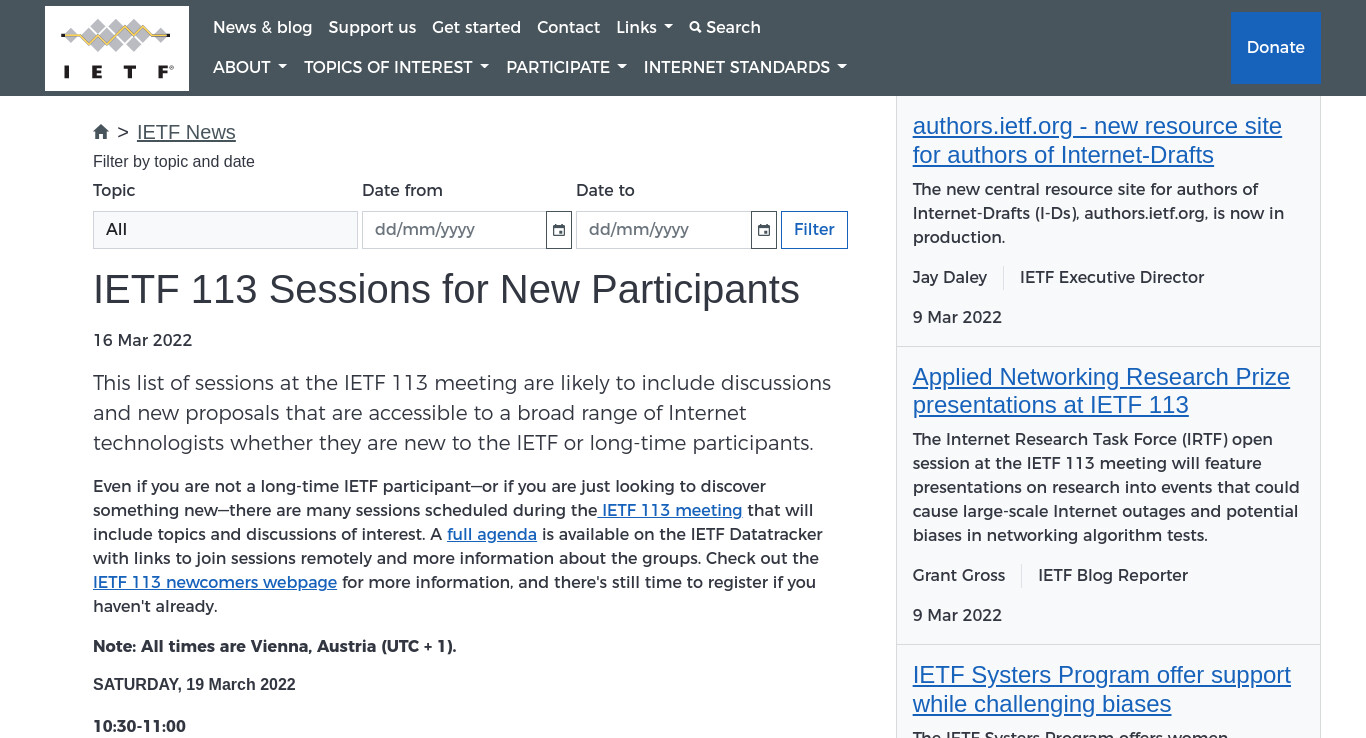Open the full agenda link
Image resolution: width=1366 pixels, height=738 pixels.
click(492, 534)
